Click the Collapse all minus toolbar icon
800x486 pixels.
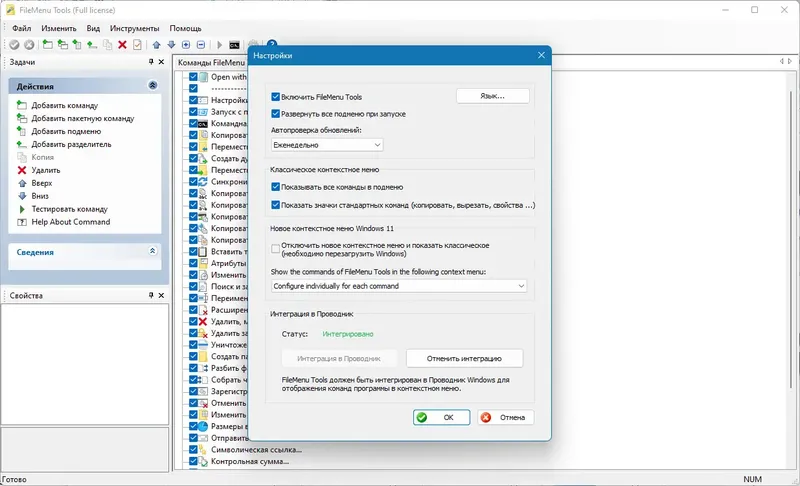tap(201, 45)
